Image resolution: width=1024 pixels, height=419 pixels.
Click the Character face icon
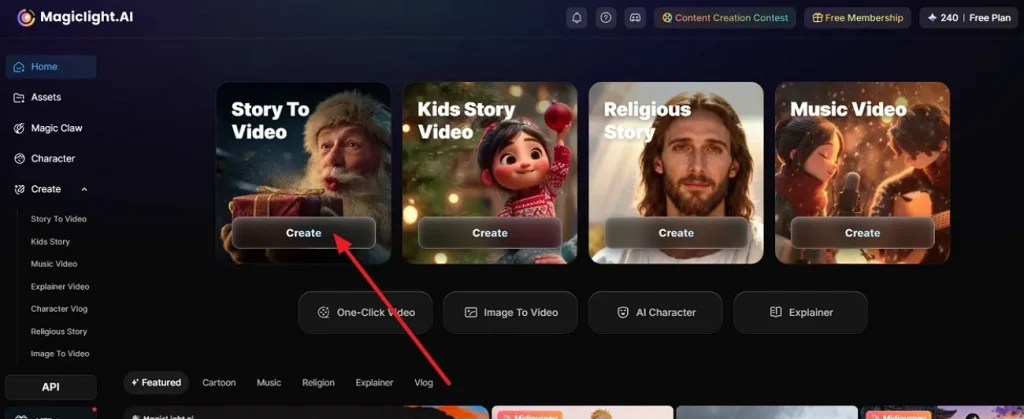[x=19, y=159]
